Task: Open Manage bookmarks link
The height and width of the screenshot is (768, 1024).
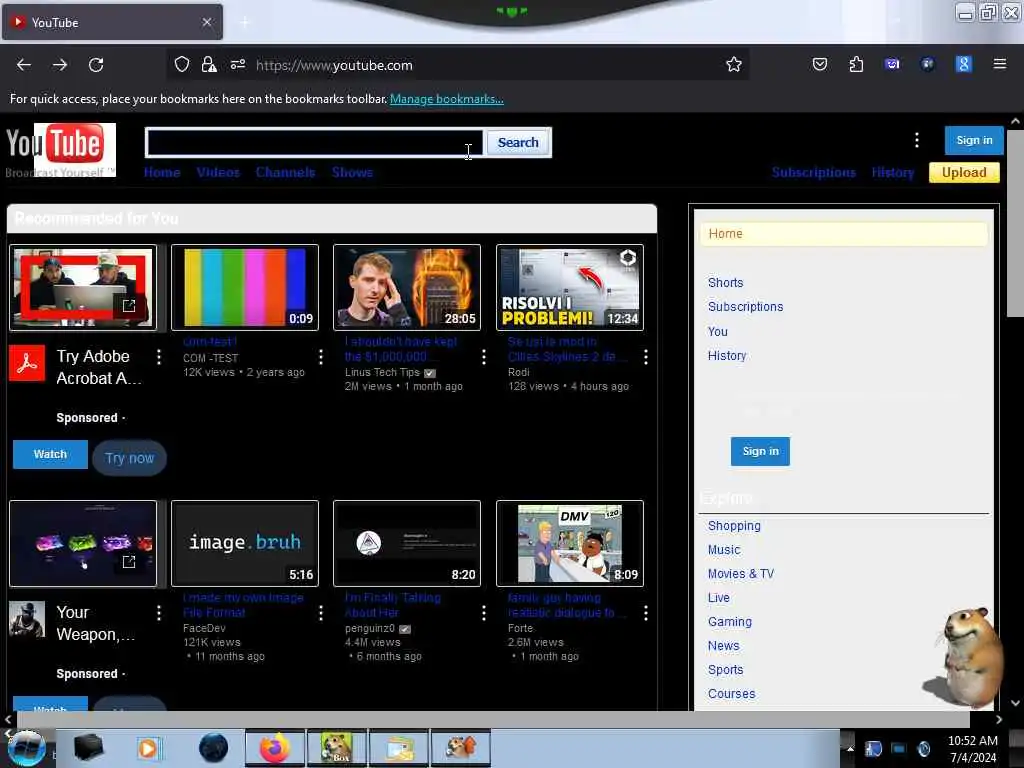Action: point(447,99)
